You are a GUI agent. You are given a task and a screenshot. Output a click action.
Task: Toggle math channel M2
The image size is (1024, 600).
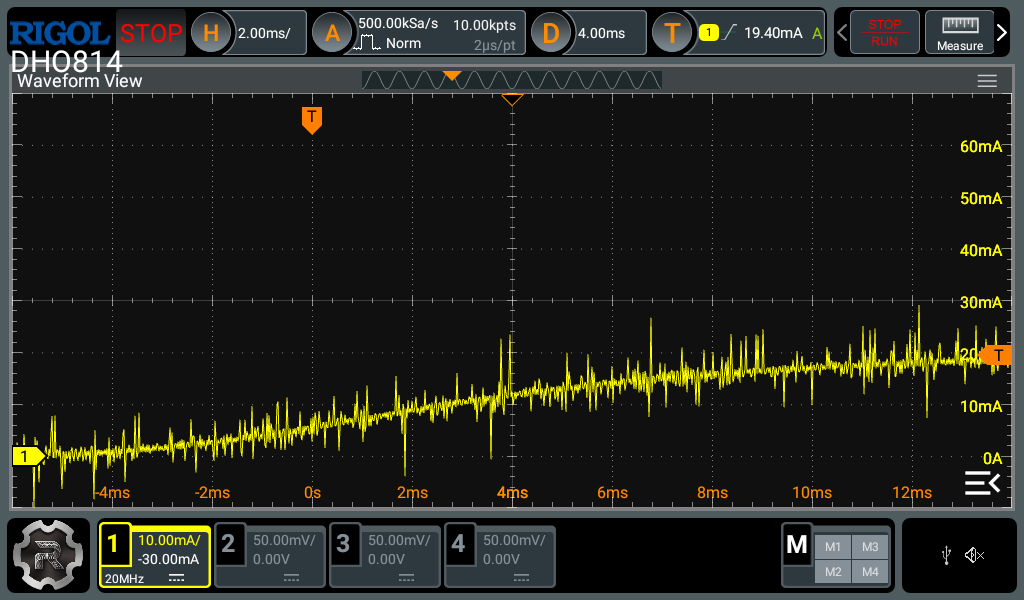pos(833,572)
